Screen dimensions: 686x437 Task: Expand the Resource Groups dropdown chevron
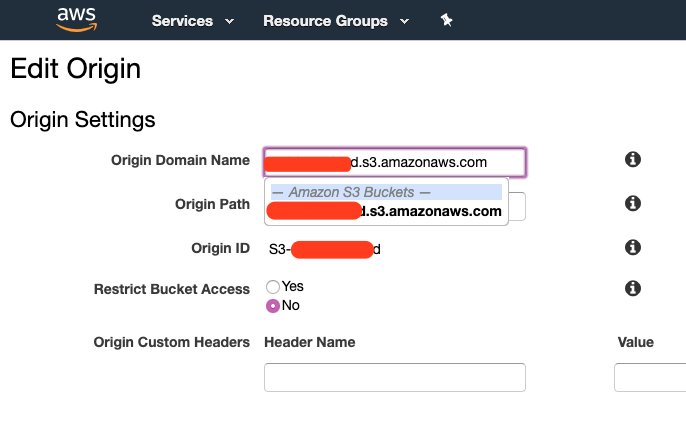point(405,21)
